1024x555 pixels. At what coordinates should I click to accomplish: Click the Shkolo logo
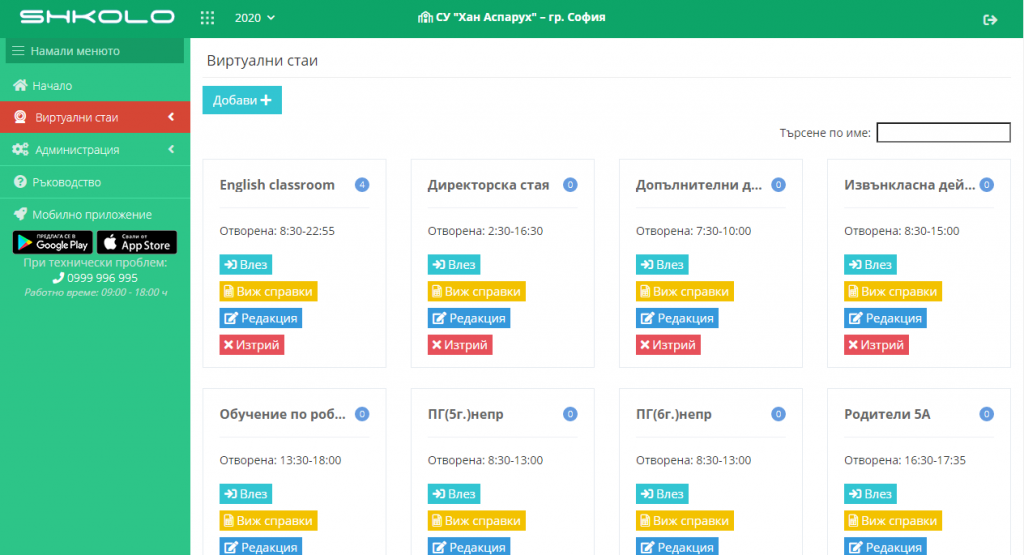[x=97, y=17]
